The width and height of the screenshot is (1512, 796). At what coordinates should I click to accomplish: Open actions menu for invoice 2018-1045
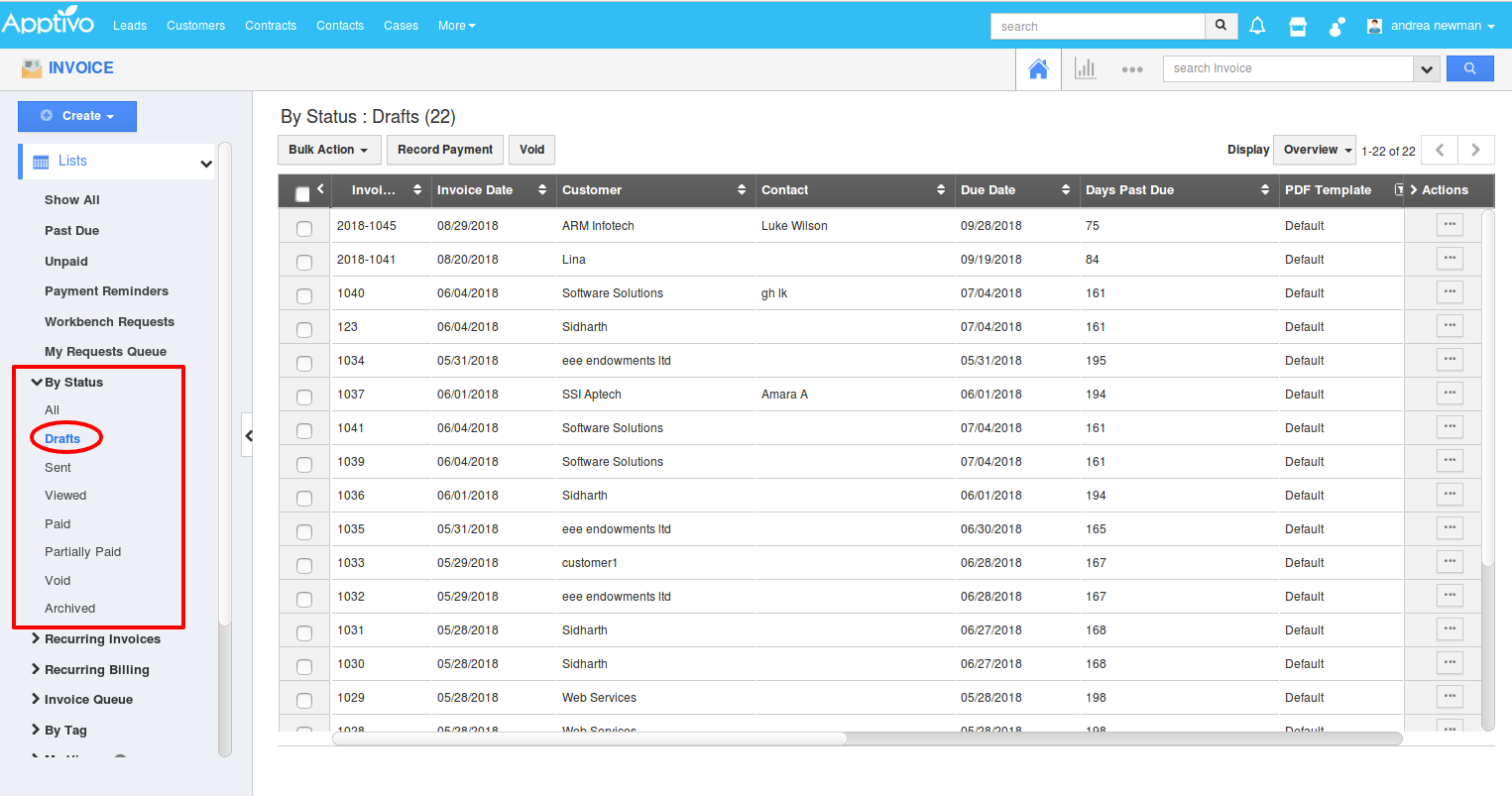click(x=1450, y=225)
